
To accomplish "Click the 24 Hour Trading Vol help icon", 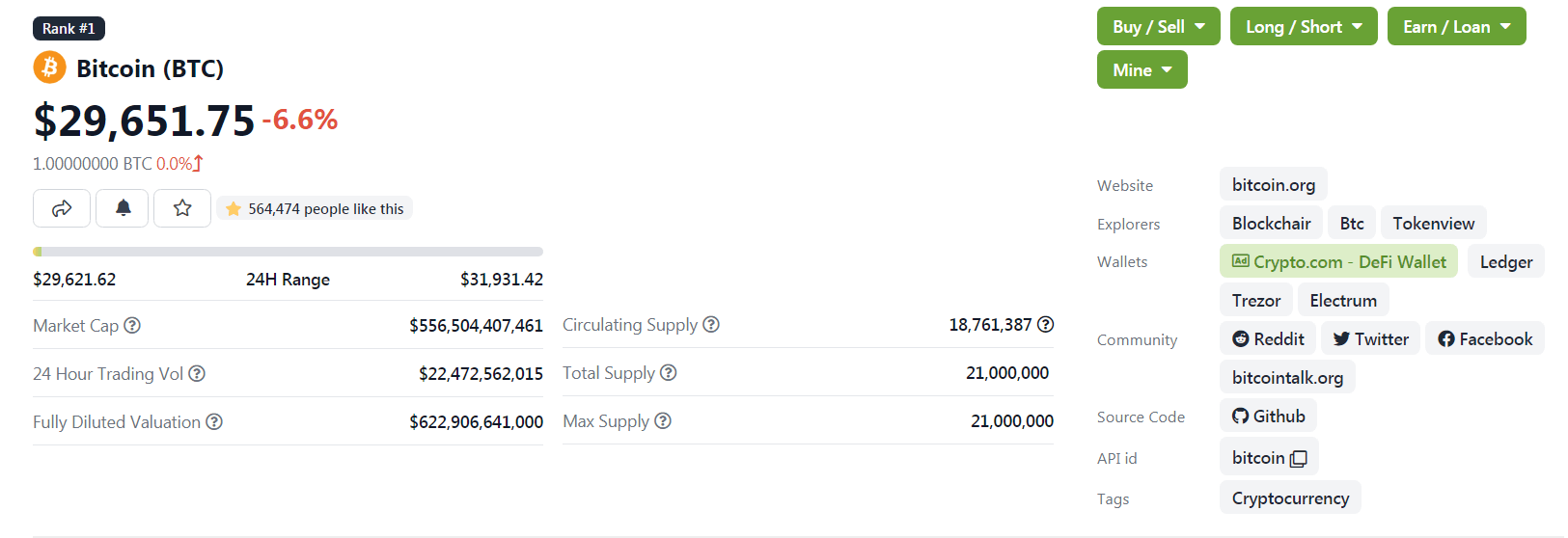I will click(197, 374).
